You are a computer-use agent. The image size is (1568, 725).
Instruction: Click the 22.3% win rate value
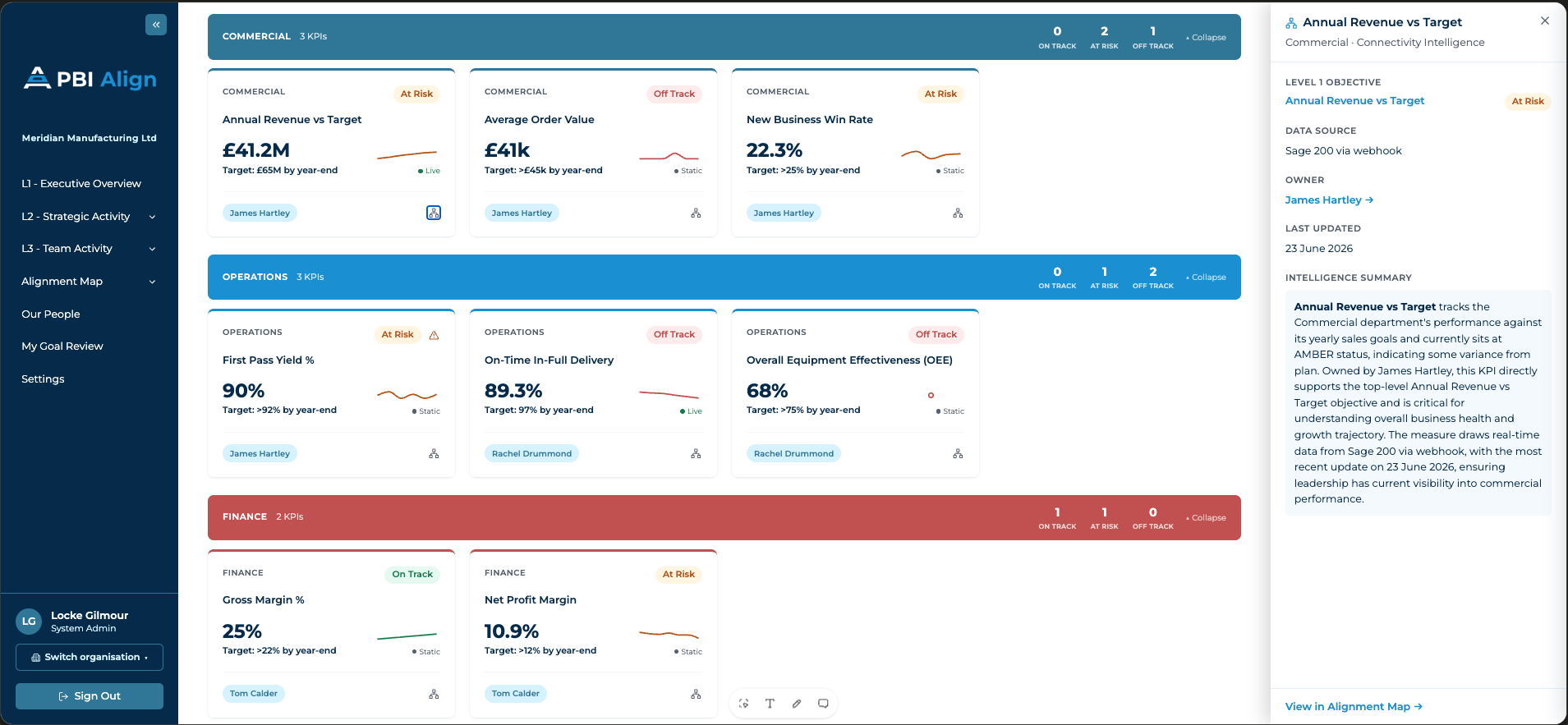[775, 150]
